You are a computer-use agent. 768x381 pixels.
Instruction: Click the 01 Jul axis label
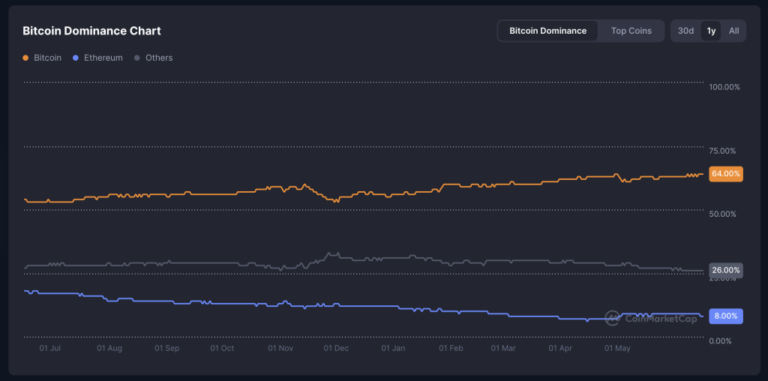pyautogui.click(x=50, y=348)
